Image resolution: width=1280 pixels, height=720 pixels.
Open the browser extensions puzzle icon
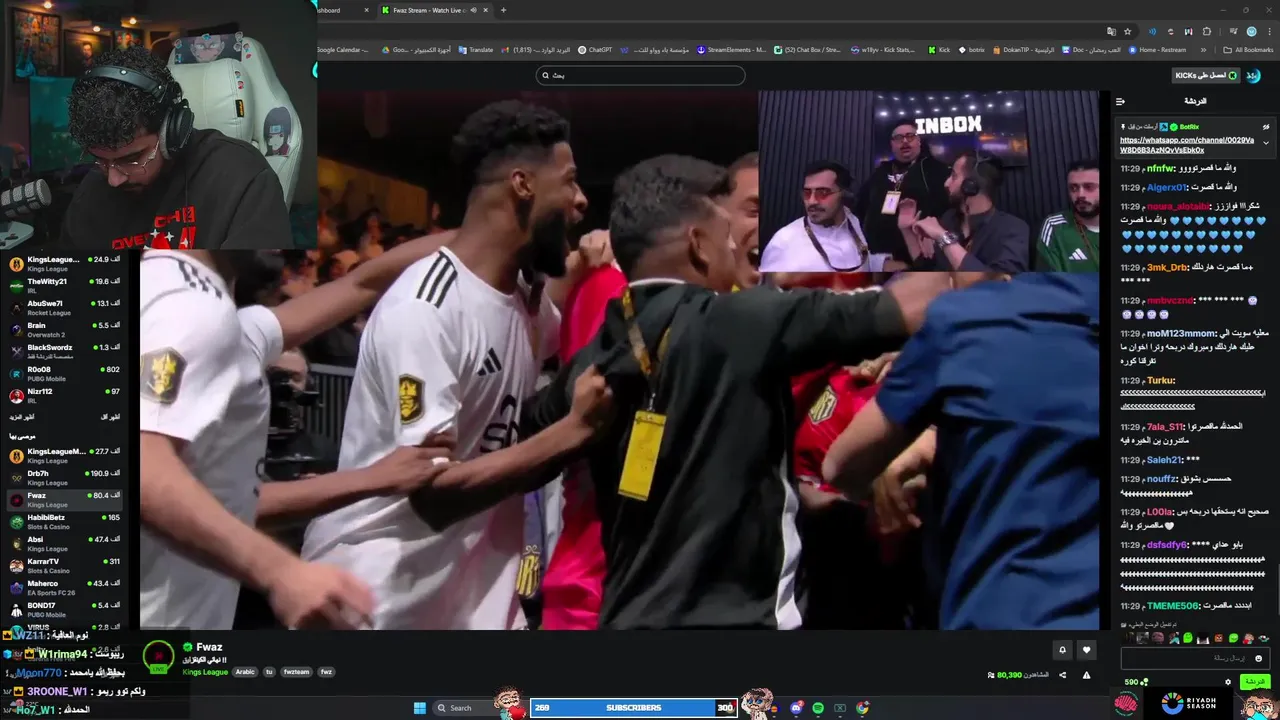tap(1206, 31)
